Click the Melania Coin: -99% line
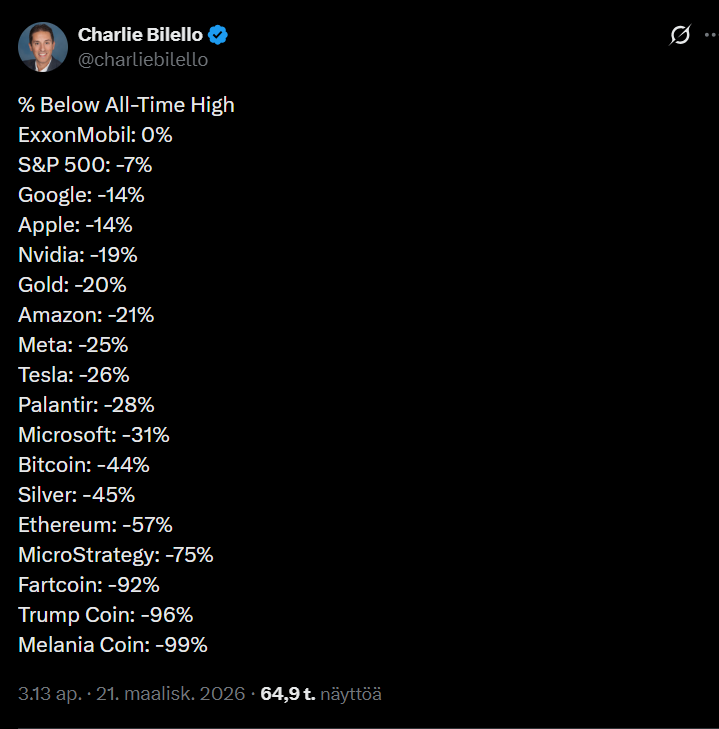719x729 pixels. point(112,645)
